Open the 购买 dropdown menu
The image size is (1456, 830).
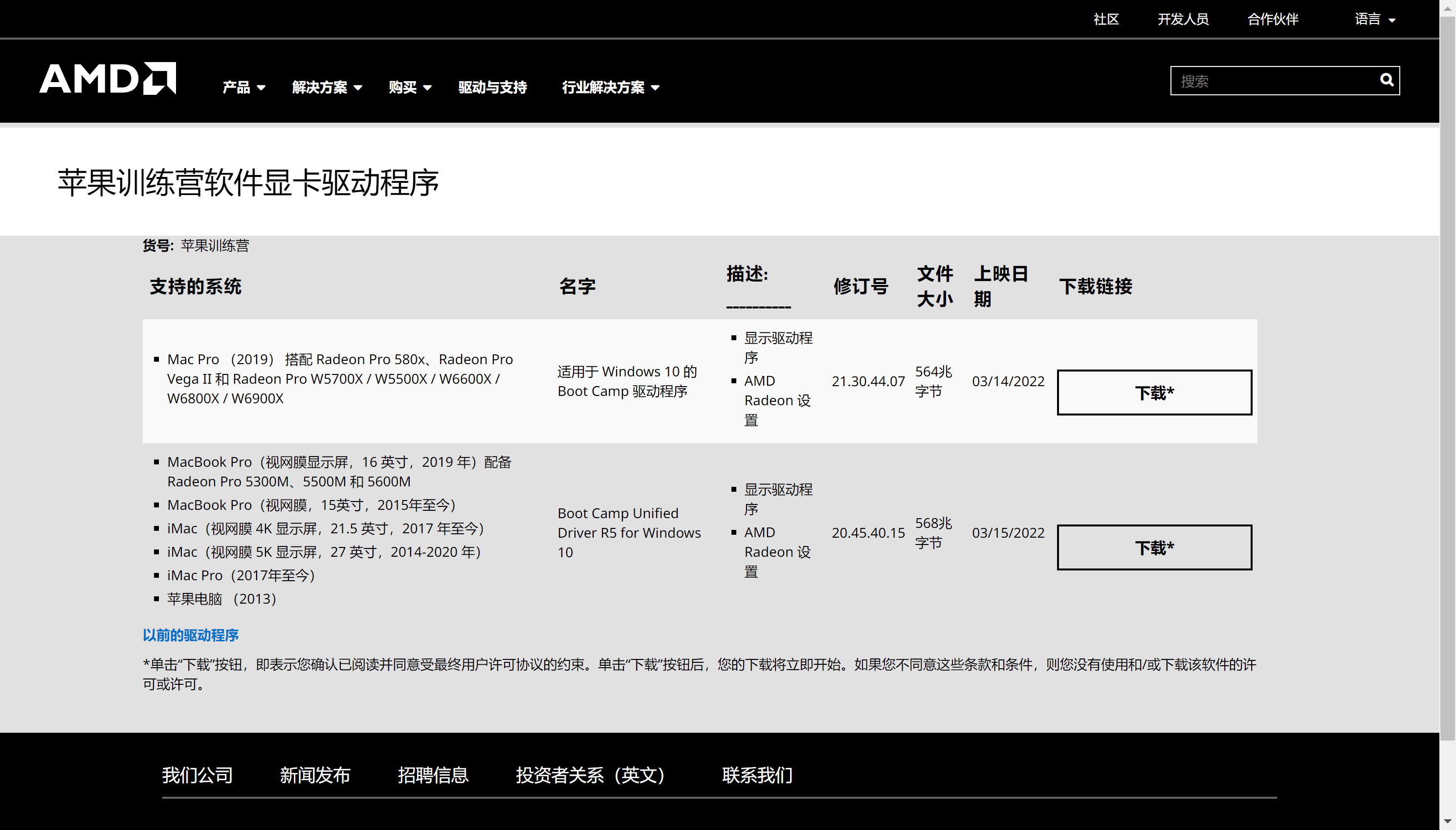pos(409,87)
